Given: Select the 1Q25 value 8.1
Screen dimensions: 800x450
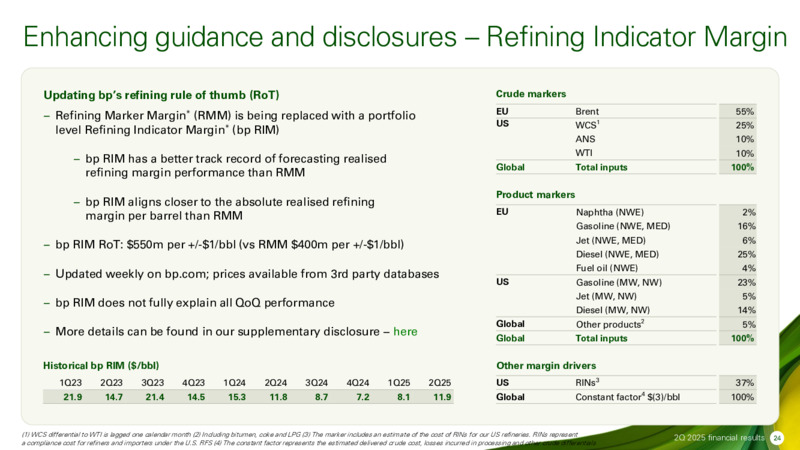Looking at the screenshot, I should (x=404, y=397).
